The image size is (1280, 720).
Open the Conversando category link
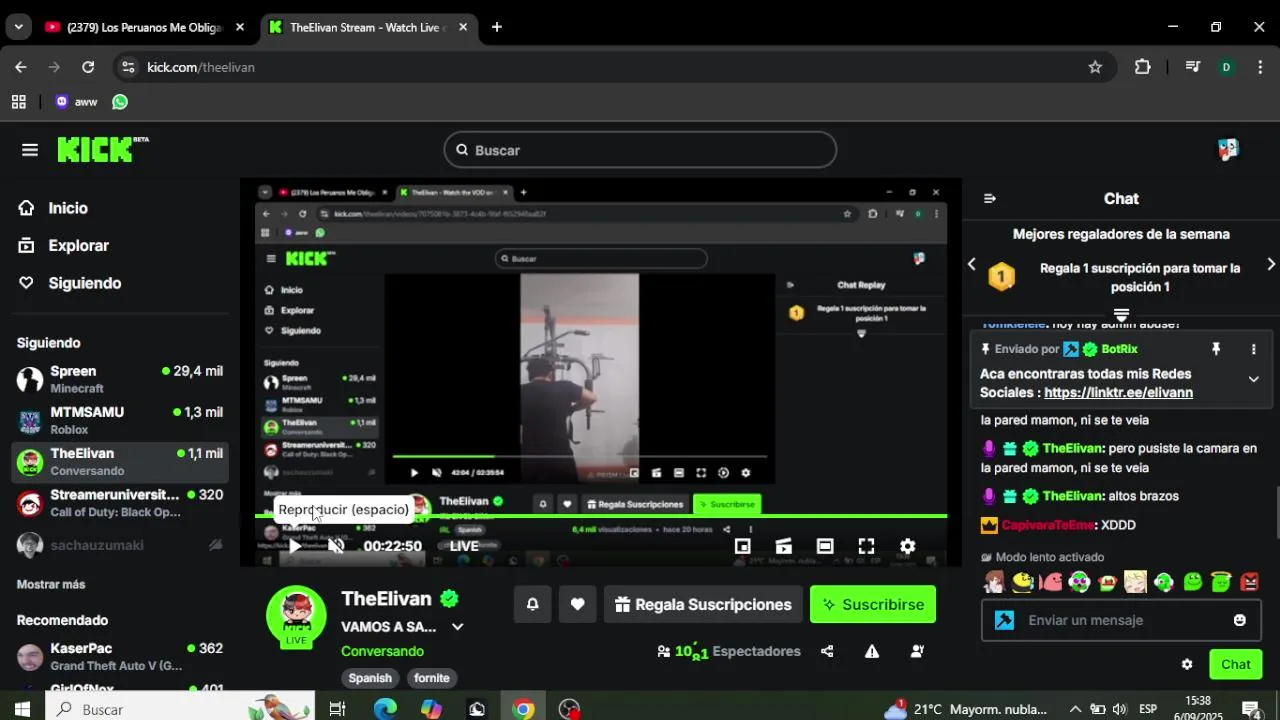coord(382,651)
